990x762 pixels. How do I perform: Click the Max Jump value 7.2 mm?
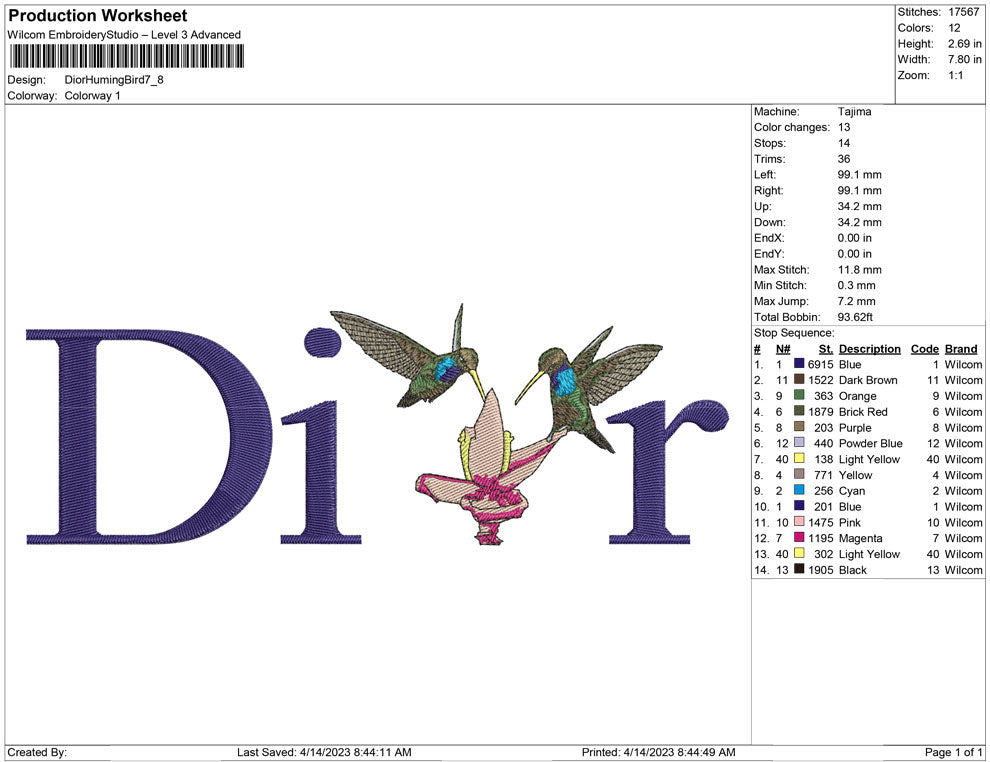(x=857, y=301)
